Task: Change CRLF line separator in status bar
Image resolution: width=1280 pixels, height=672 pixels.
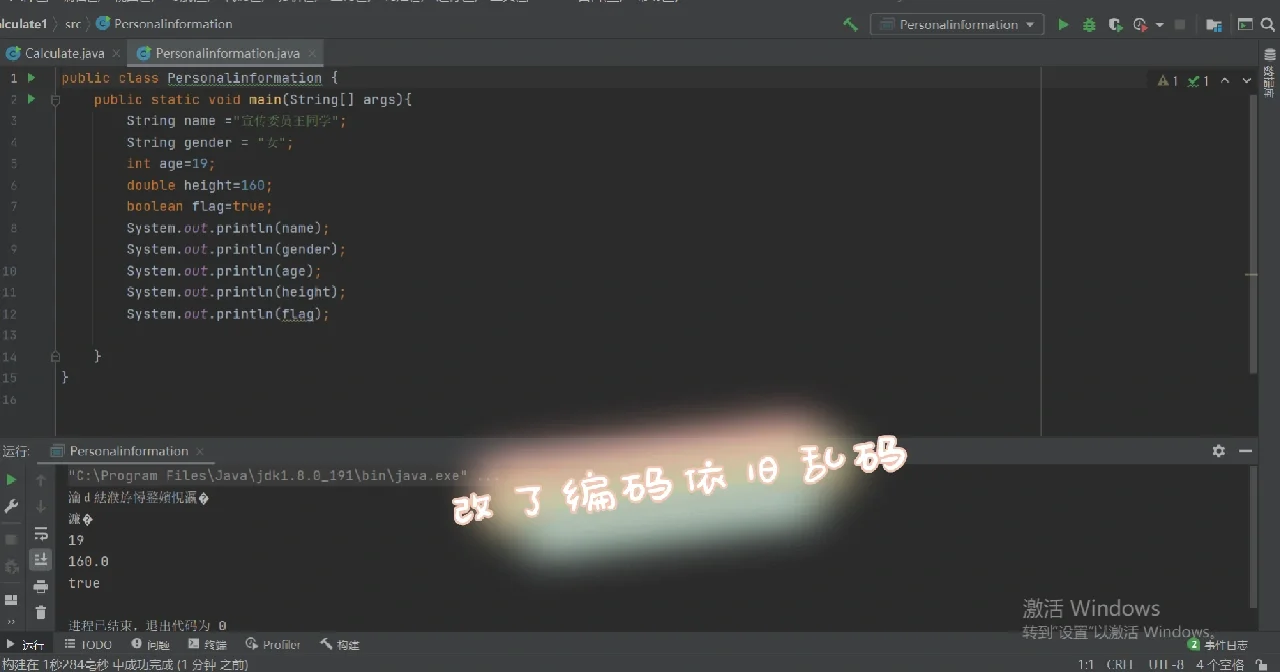Action: pos(1120,664)
